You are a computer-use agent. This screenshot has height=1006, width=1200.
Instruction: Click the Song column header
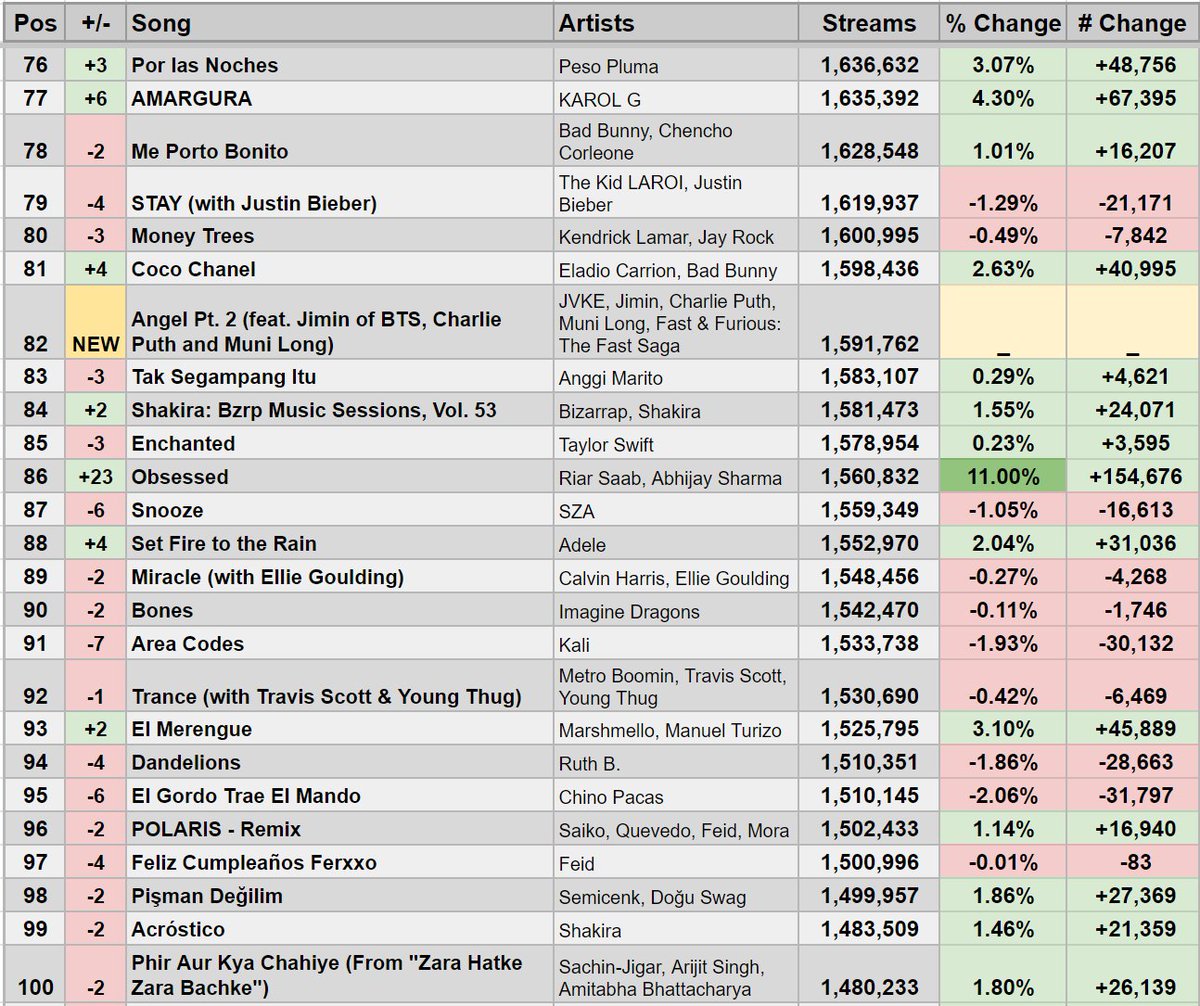tap(340, 22)
